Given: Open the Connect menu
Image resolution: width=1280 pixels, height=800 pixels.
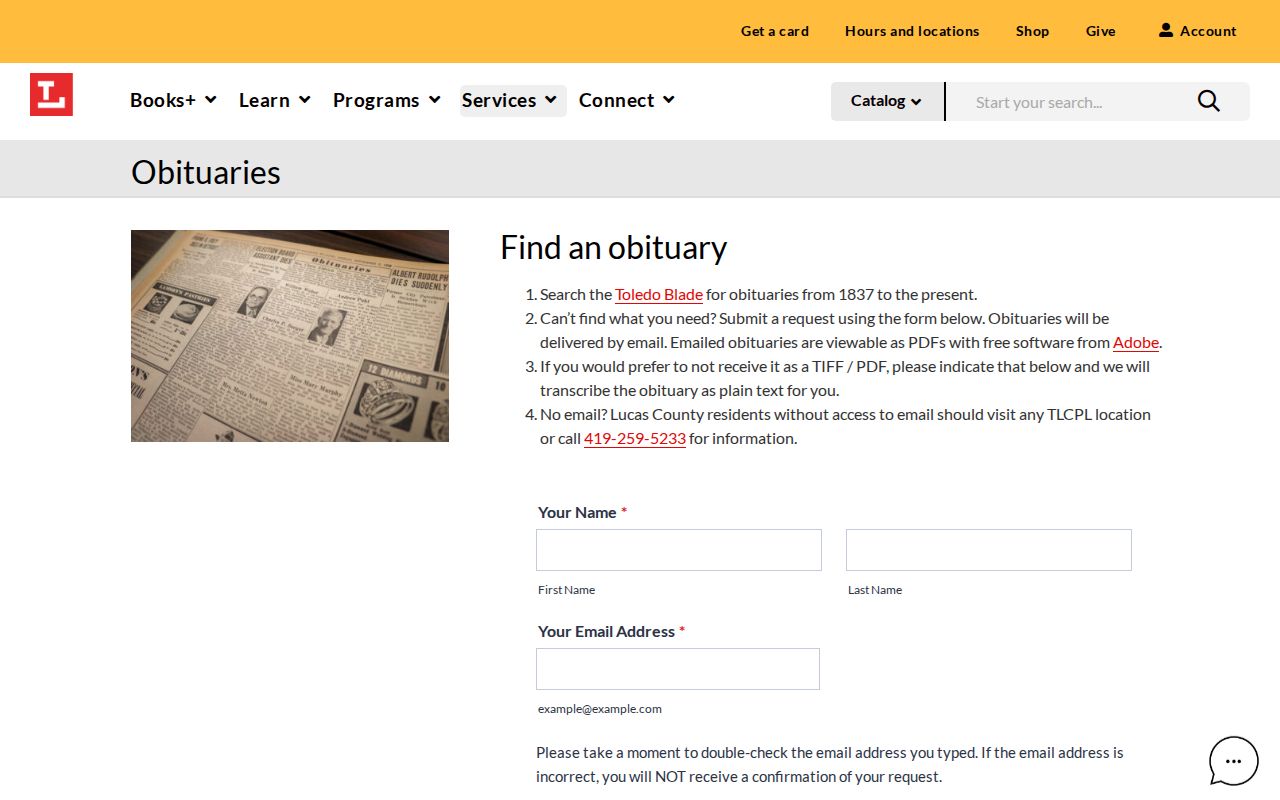Looking at the screenshot, I should coord(627,100).
